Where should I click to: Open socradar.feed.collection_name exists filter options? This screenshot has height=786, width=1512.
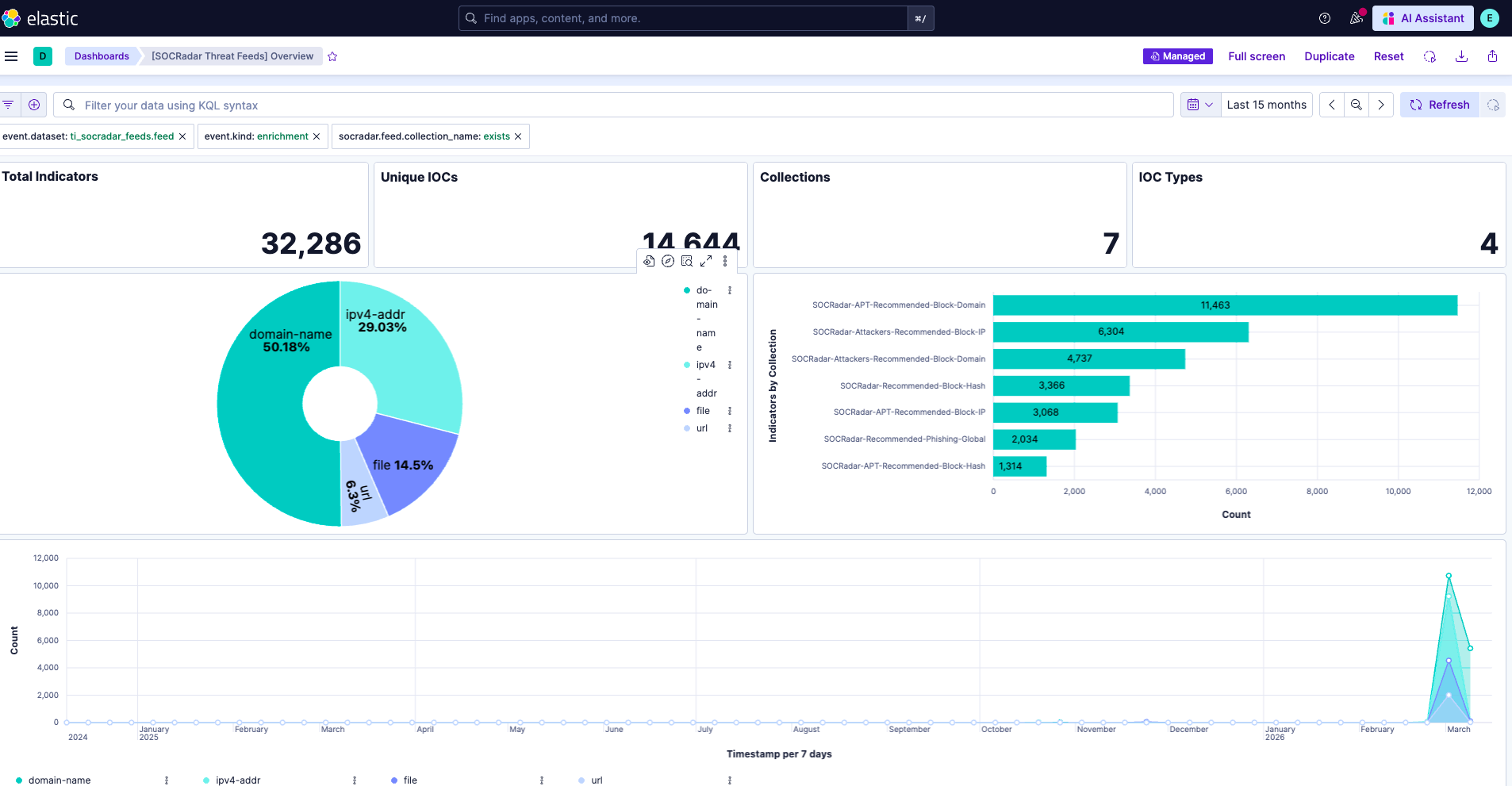(424, 136)
